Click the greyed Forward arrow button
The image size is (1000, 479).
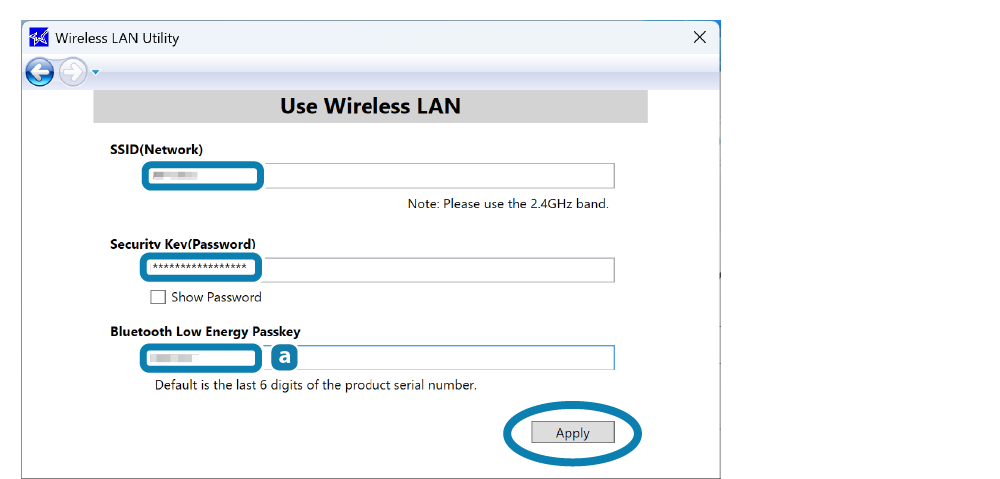coord(72,72)
